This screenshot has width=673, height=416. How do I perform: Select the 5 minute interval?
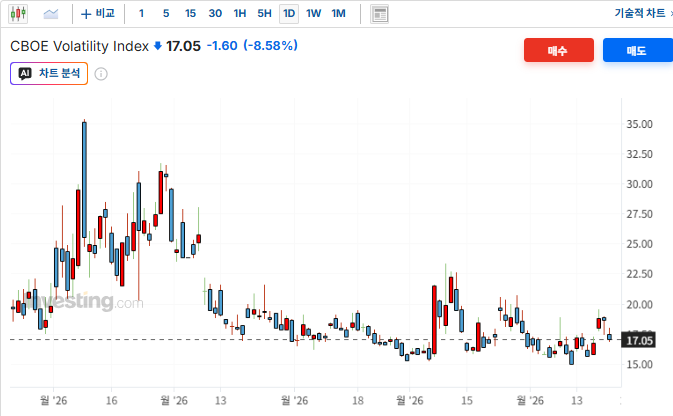point(166,14)
